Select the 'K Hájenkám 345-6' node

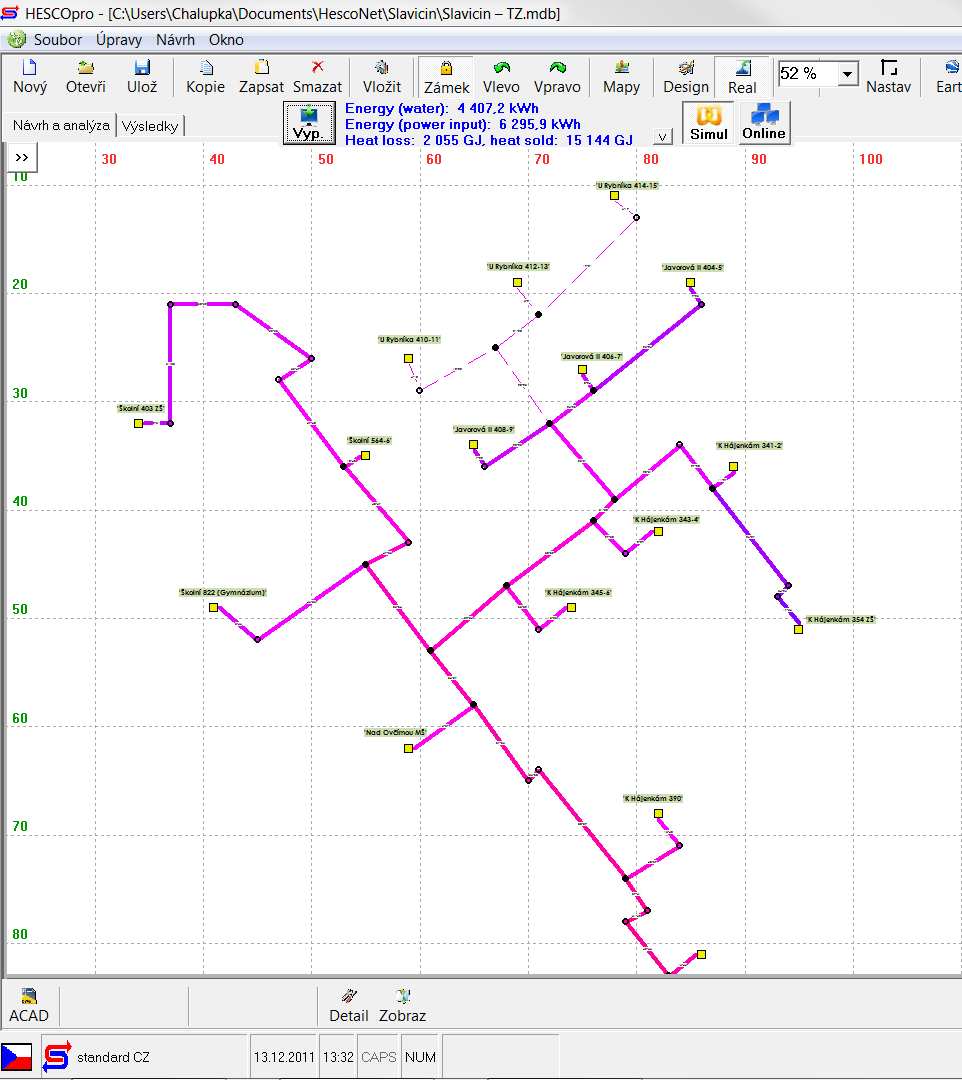pyautogui.click(x=571, y=608)
